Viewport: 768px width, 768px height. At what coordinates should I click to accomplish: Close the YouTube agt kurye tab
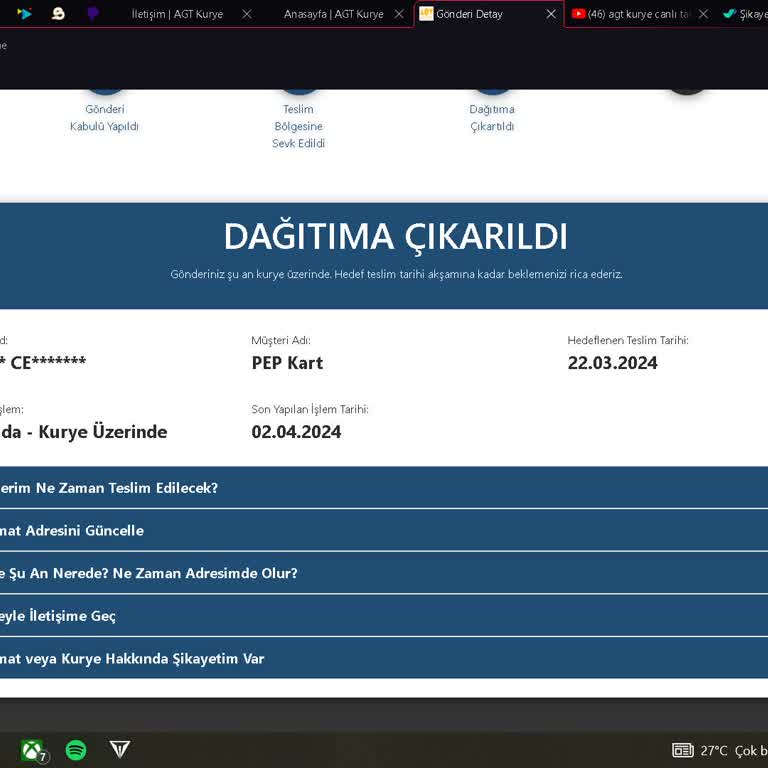tap(703, 14)
